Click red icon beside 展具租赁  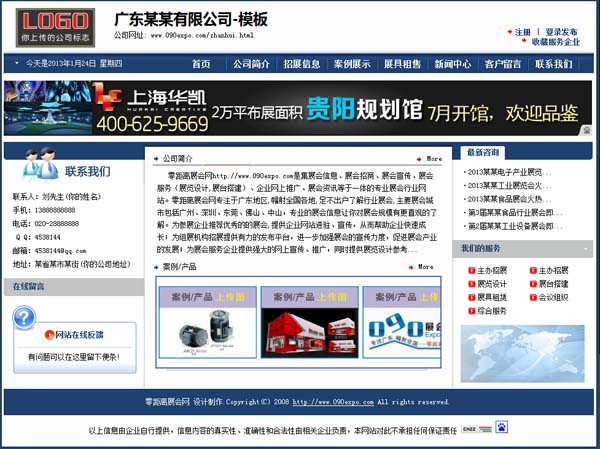pyautogui.click(x=472, y=297)
